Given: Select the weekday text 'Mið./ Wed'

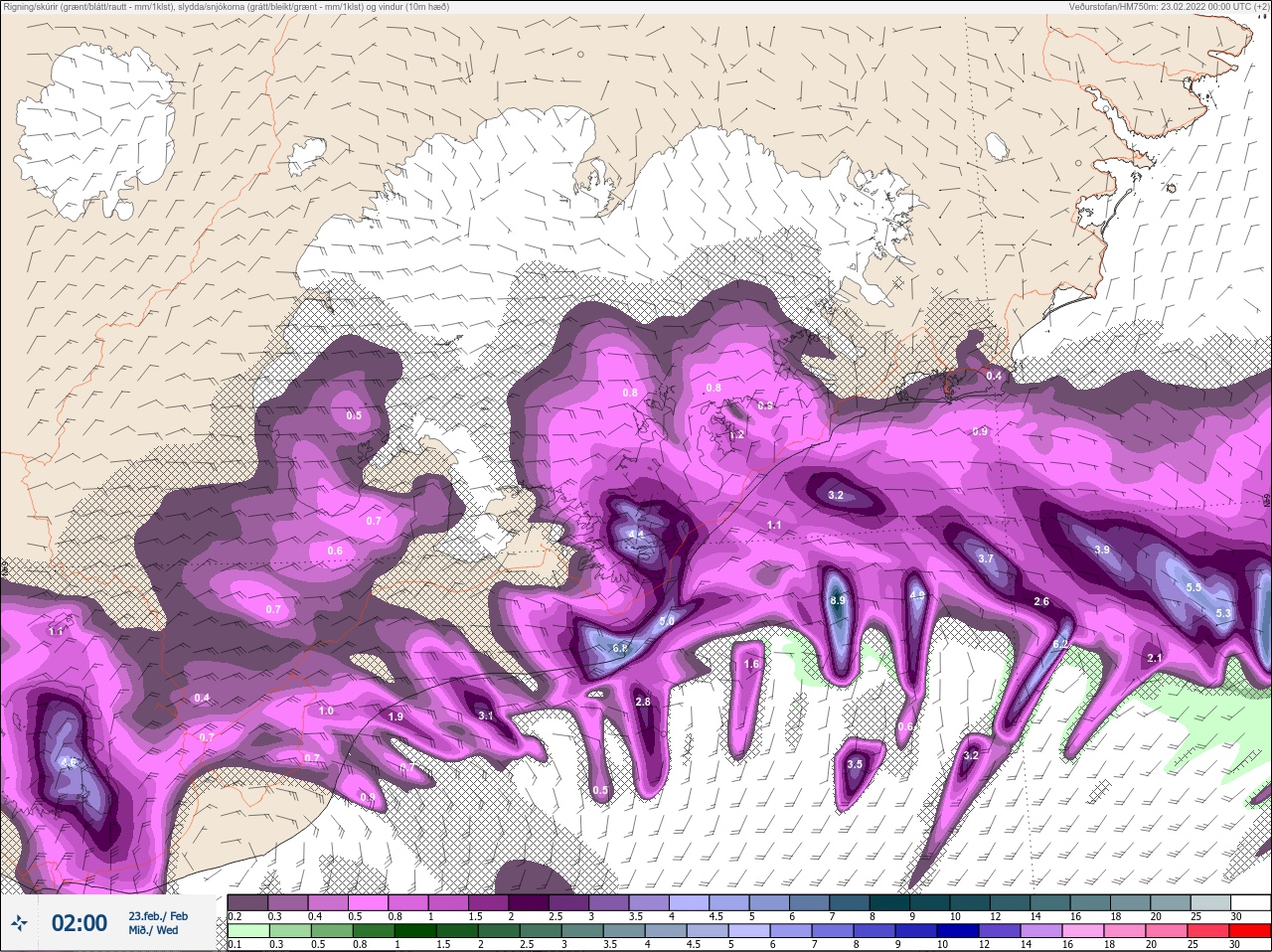Looking at the screenshot, I should (x=154, y=930).
